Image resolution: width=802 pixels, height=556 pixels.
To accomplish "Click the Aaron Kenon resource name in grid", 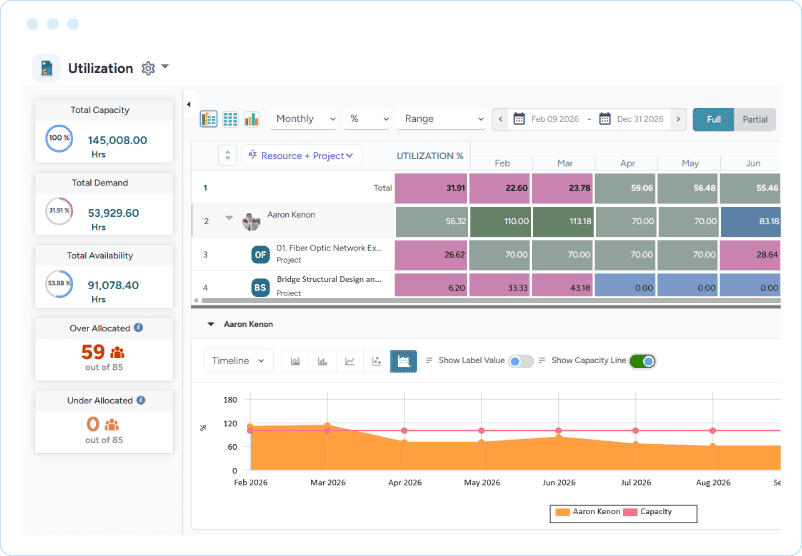I will pyautogui.click(x=291, y=215).
